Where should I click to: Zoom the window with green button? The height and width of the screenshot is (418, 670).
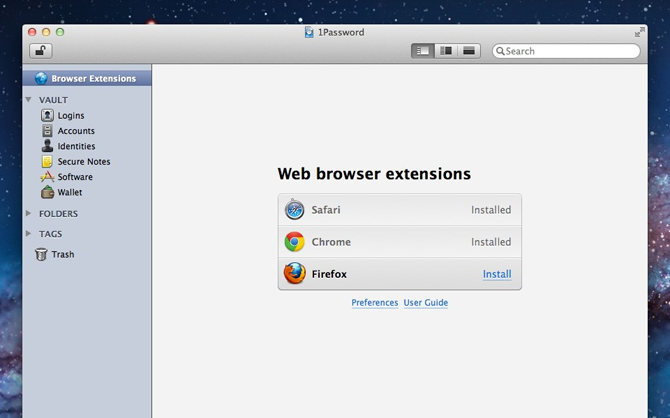(x=60, y=32)
